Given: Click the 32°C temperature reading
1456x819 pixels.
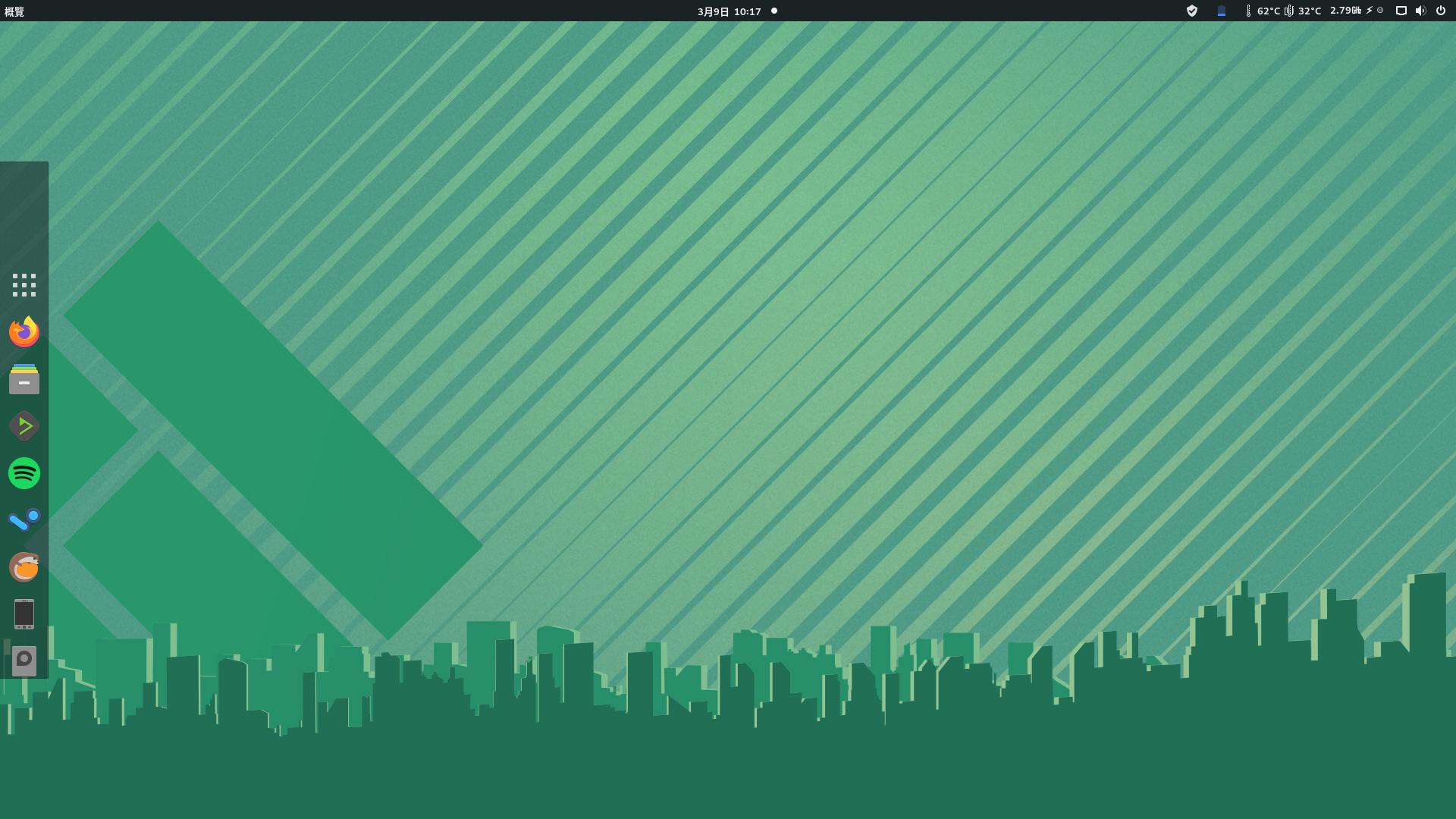Looking at the screenshot, I should (1310, 11).
